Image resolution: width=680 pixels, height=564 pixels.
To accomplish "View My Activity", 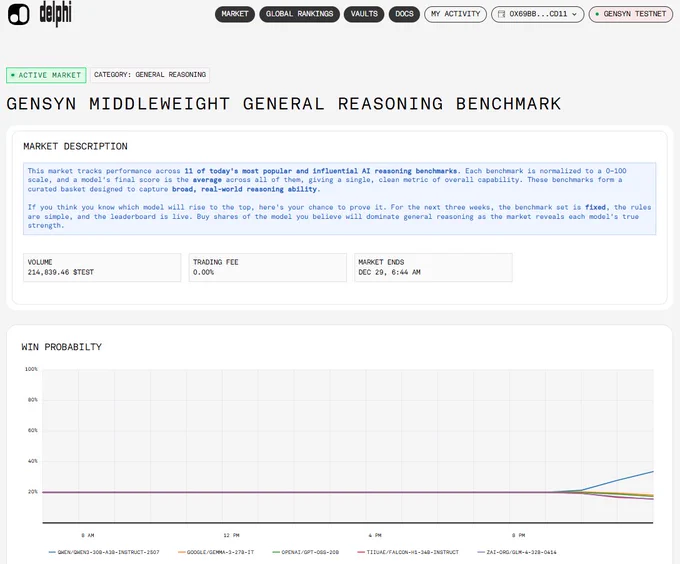I will pyautogui.click(x=455, y=14).
